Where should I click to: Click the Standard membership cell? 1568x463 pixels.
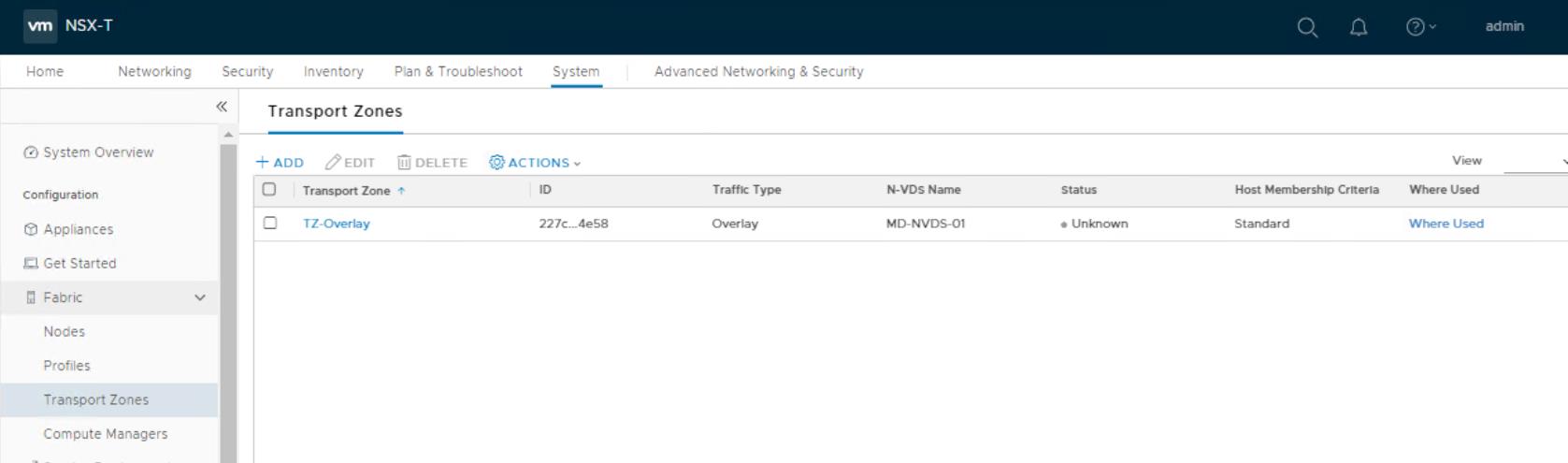pyautogui.click(x=1261, y=224)
